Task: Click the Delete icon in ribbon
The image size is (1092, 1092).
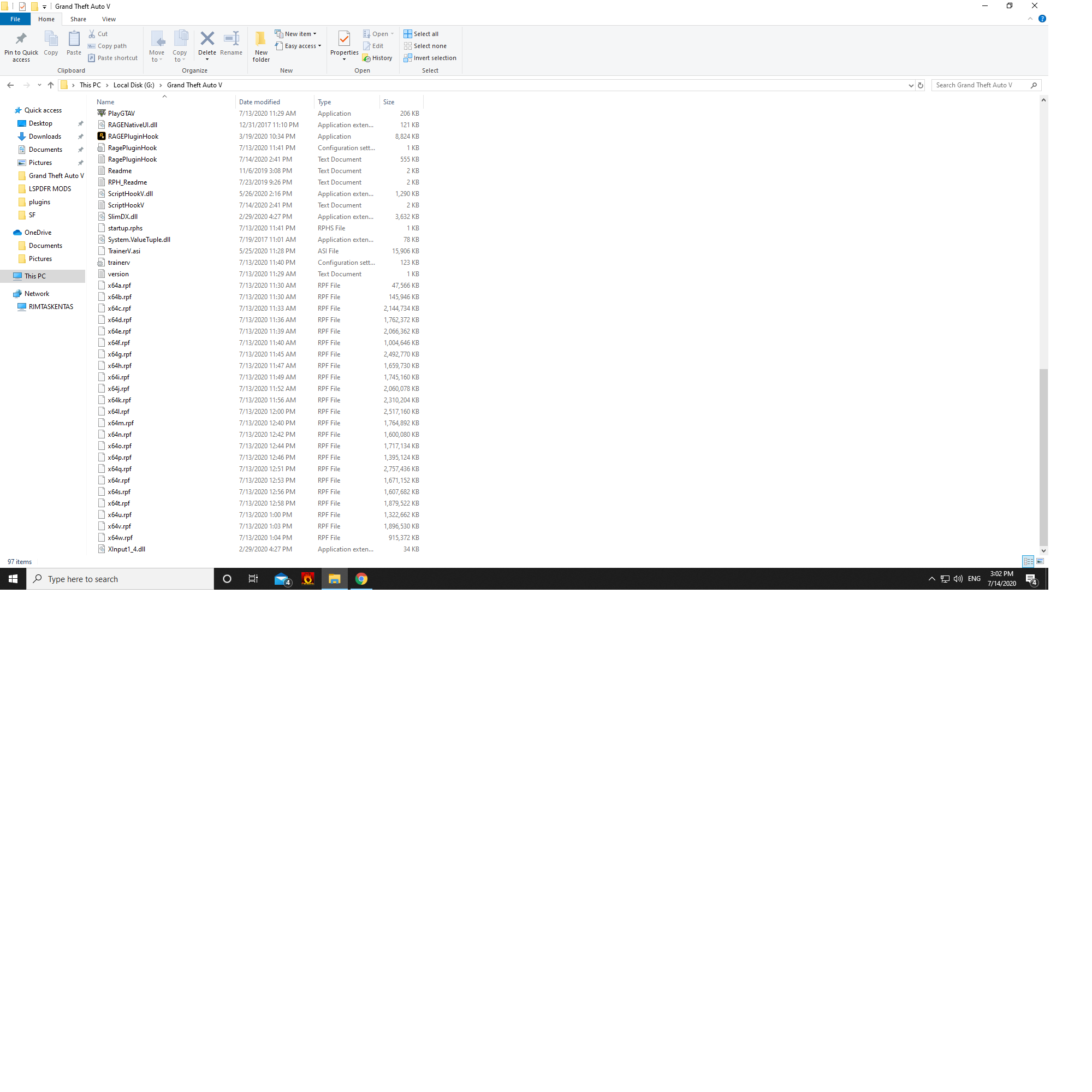Action: pyautogui.click(x=207, y=39)
